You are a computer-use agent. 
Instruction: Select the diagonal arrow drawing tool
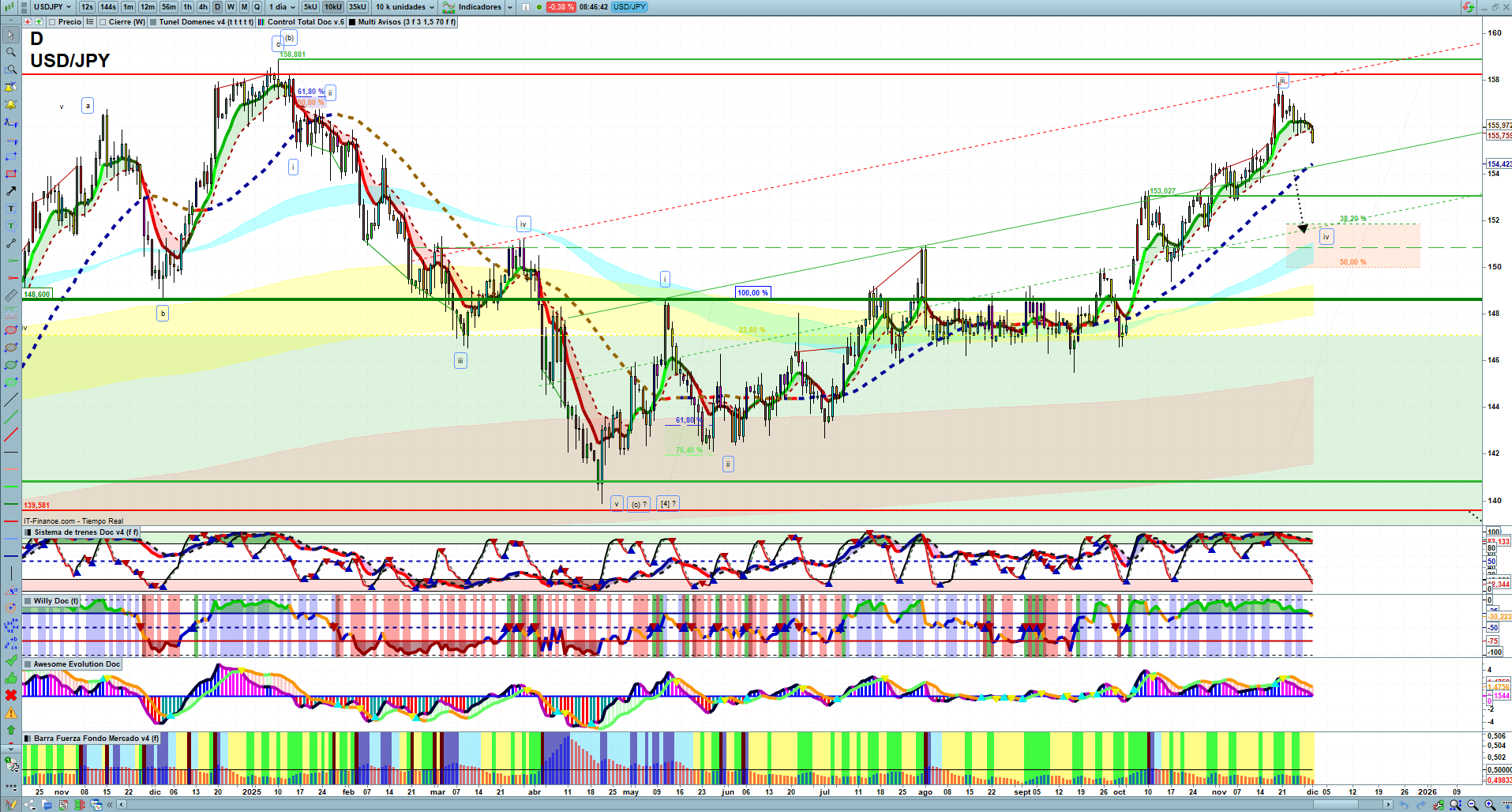[10, 191]
